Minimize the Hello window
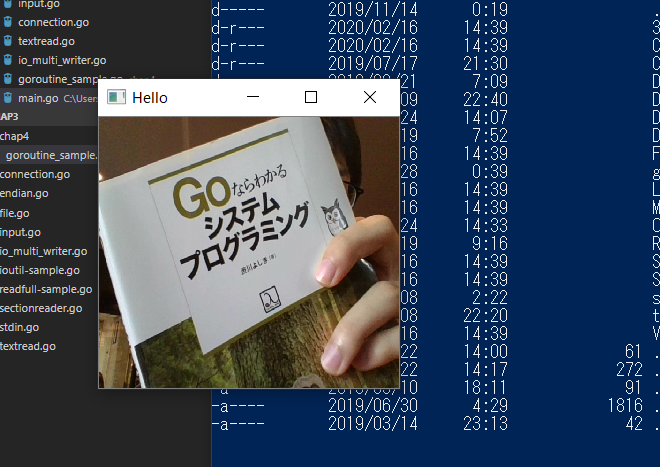The width and height of the screenshot is (660, 467). 253,97
